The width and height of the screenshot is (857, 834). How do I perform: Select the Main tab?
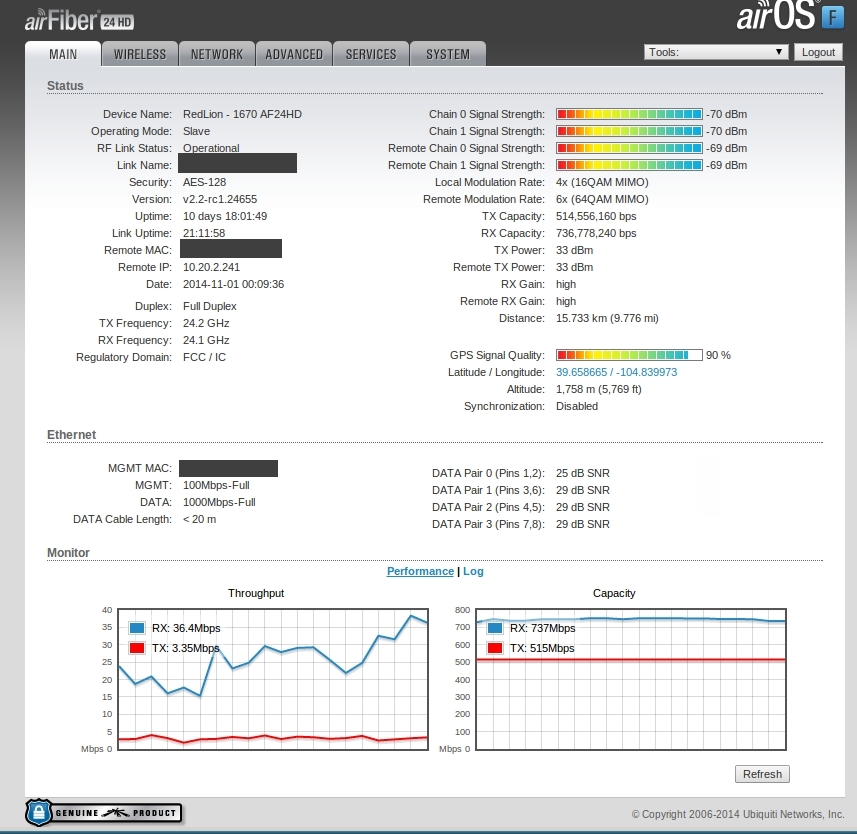[63, 54]
